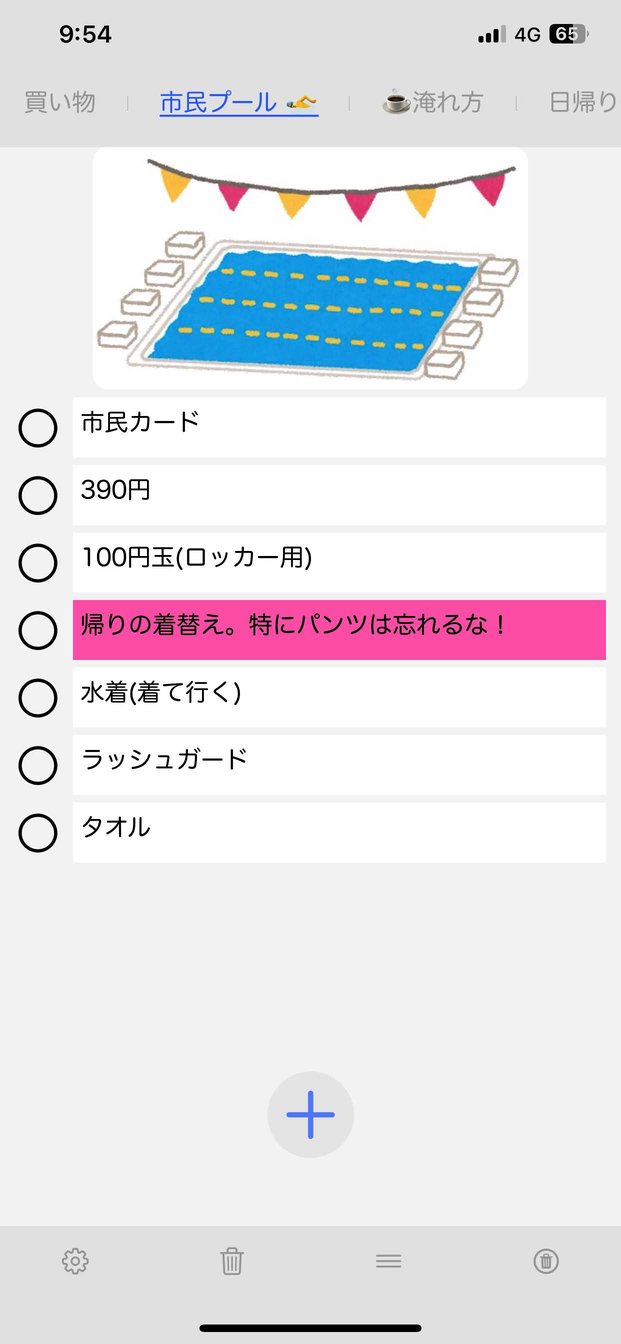This screenshot has width=621, height=1344.
Task: Edit the タオル text field
Action: click(x=339, y=832)
